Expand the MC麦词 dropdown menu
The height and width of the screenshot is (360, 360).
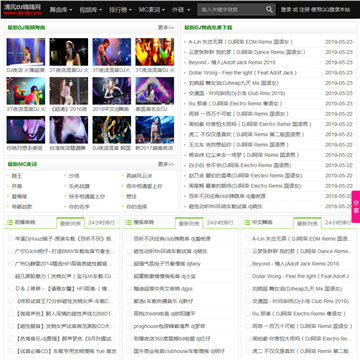pyautogui.click(x=152, y=10)
